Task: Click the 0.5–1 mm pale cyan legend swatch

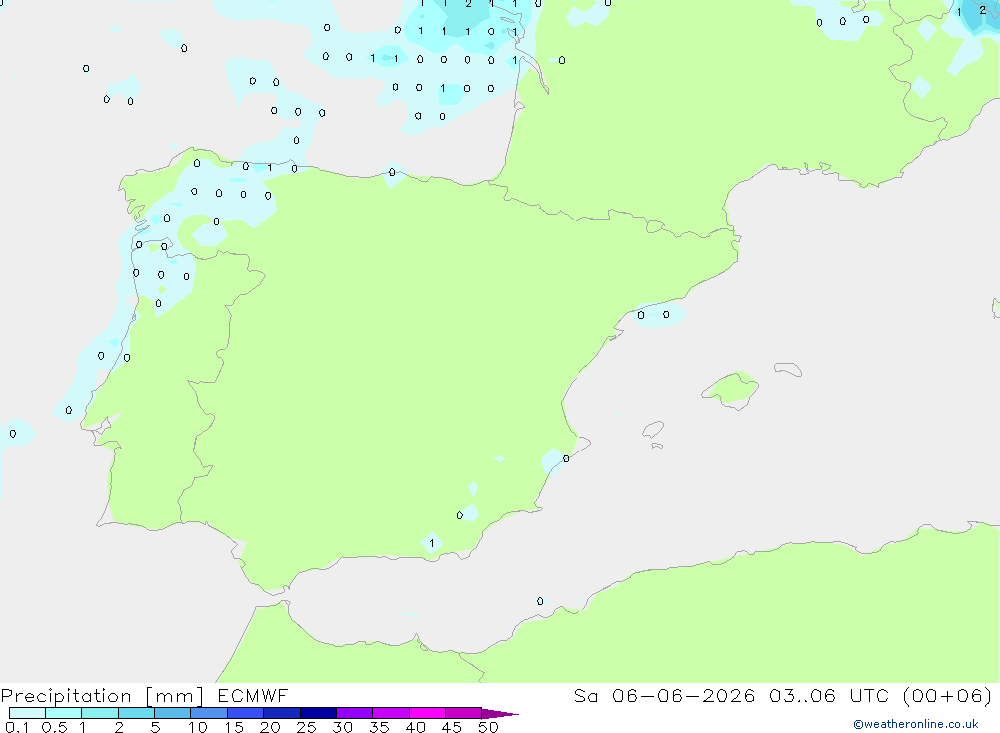Action: tap(64, 713)
